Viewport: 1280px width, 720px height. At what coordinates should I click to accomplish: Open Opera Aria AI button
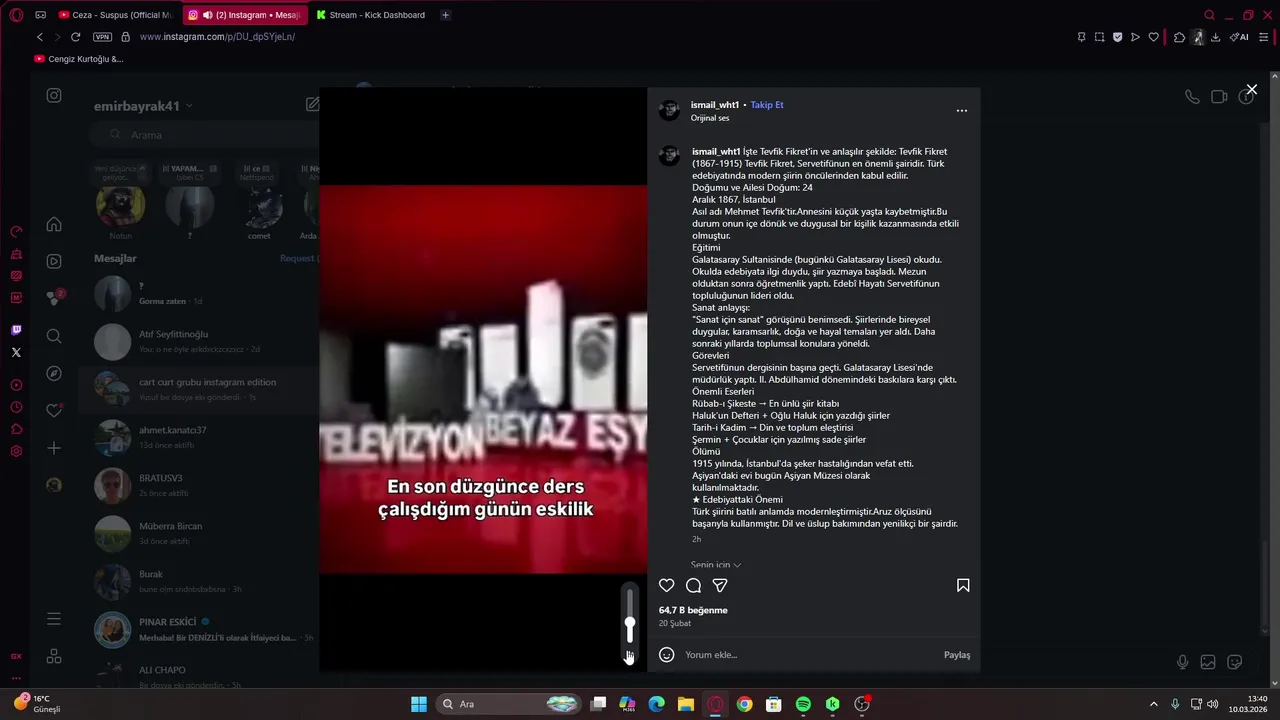[1239, 37]
